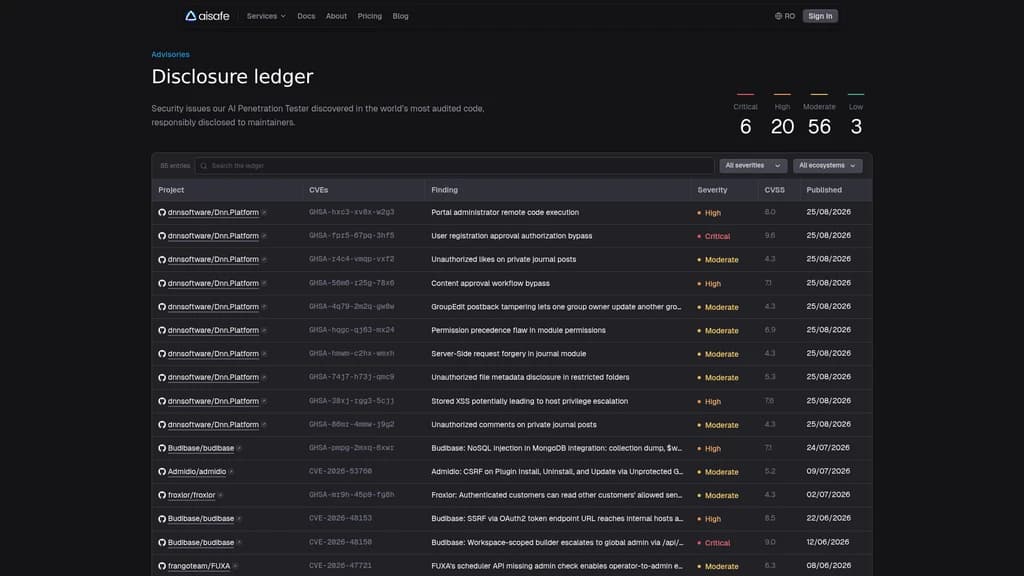
Task: Click the published date 12/06/2026
Action: point(828,542)
